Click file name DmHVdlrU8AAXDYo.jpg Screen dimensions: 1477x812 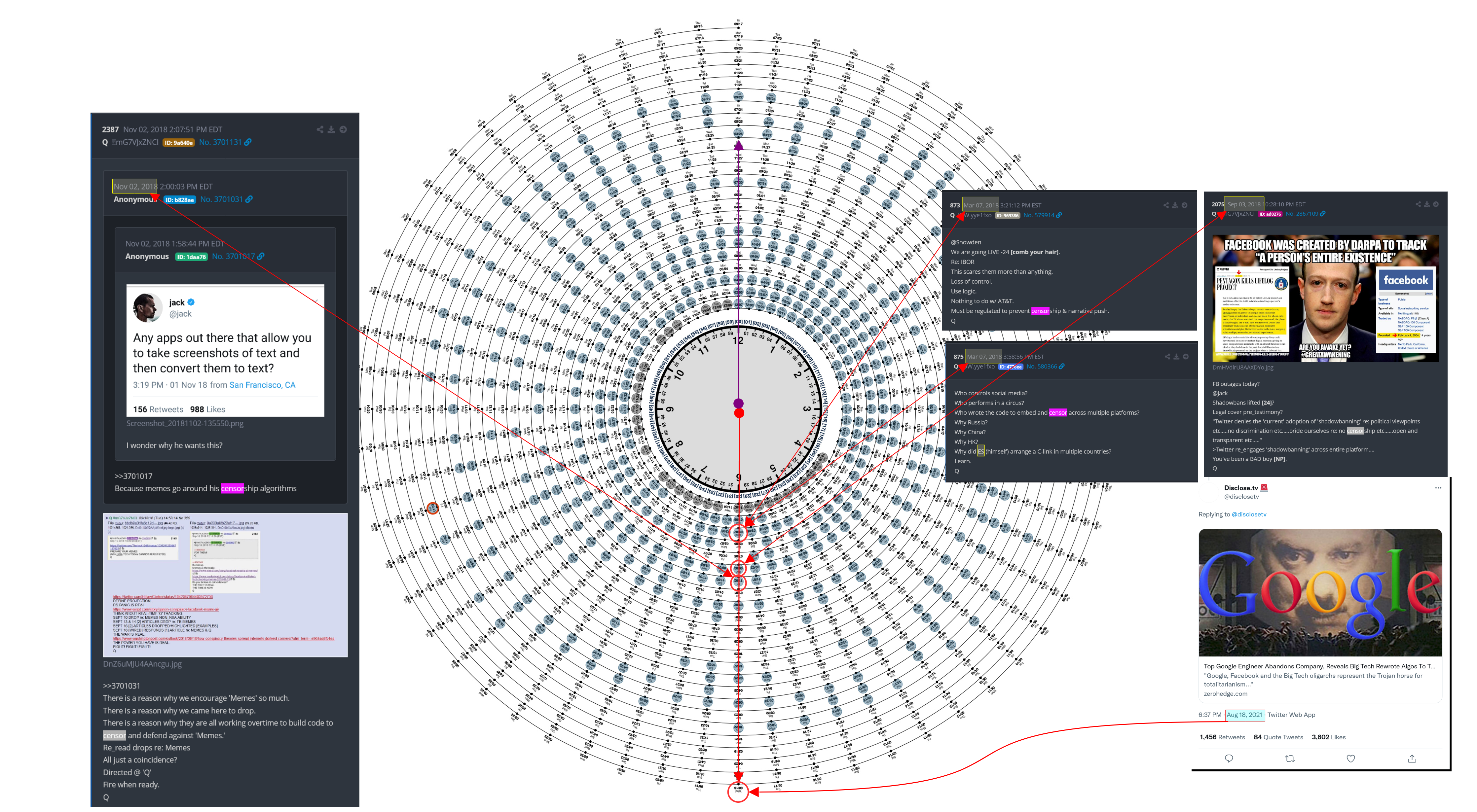pos(1242,367)
